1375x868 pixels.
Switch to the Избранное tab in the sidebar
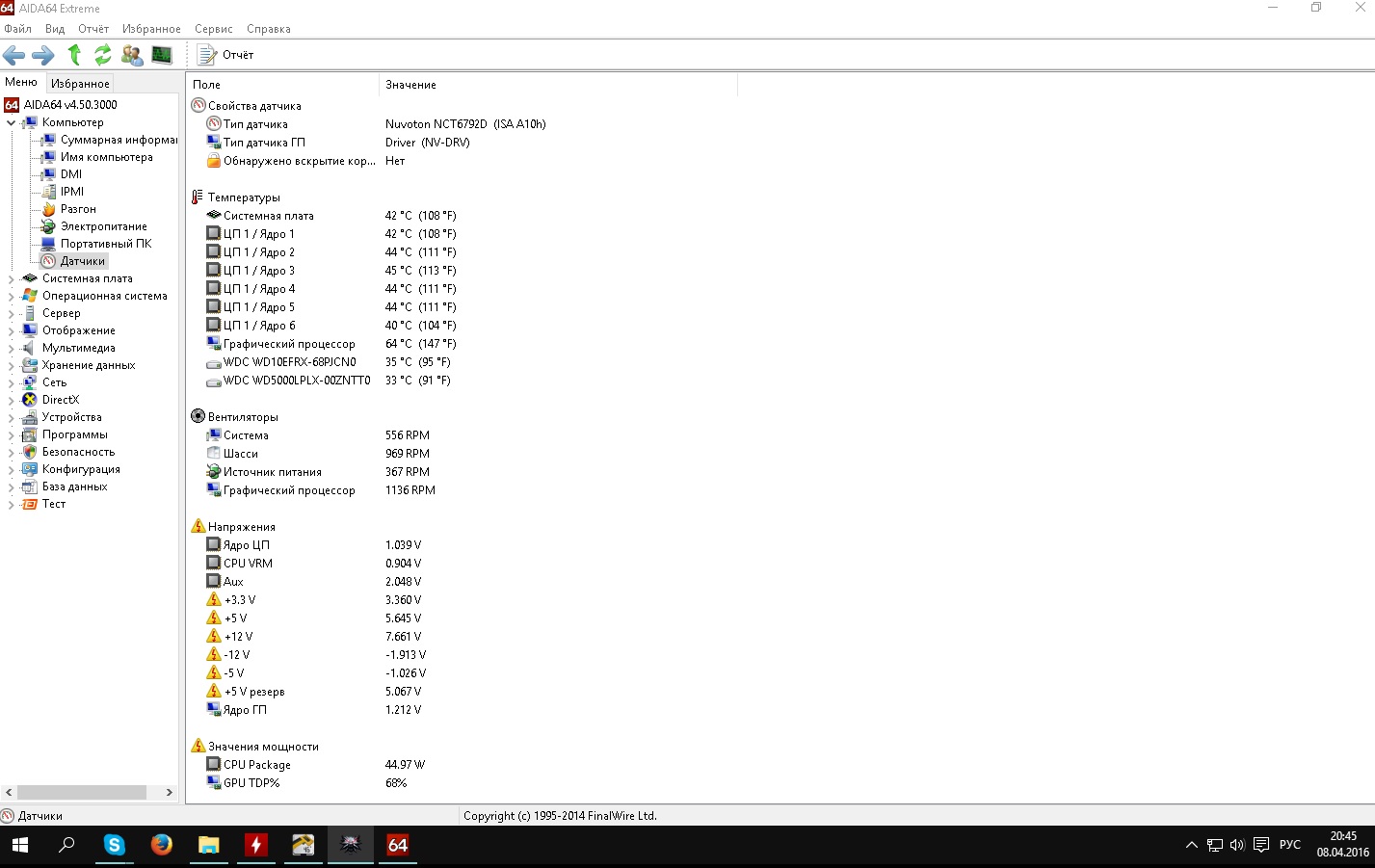(x=80, y=84)
